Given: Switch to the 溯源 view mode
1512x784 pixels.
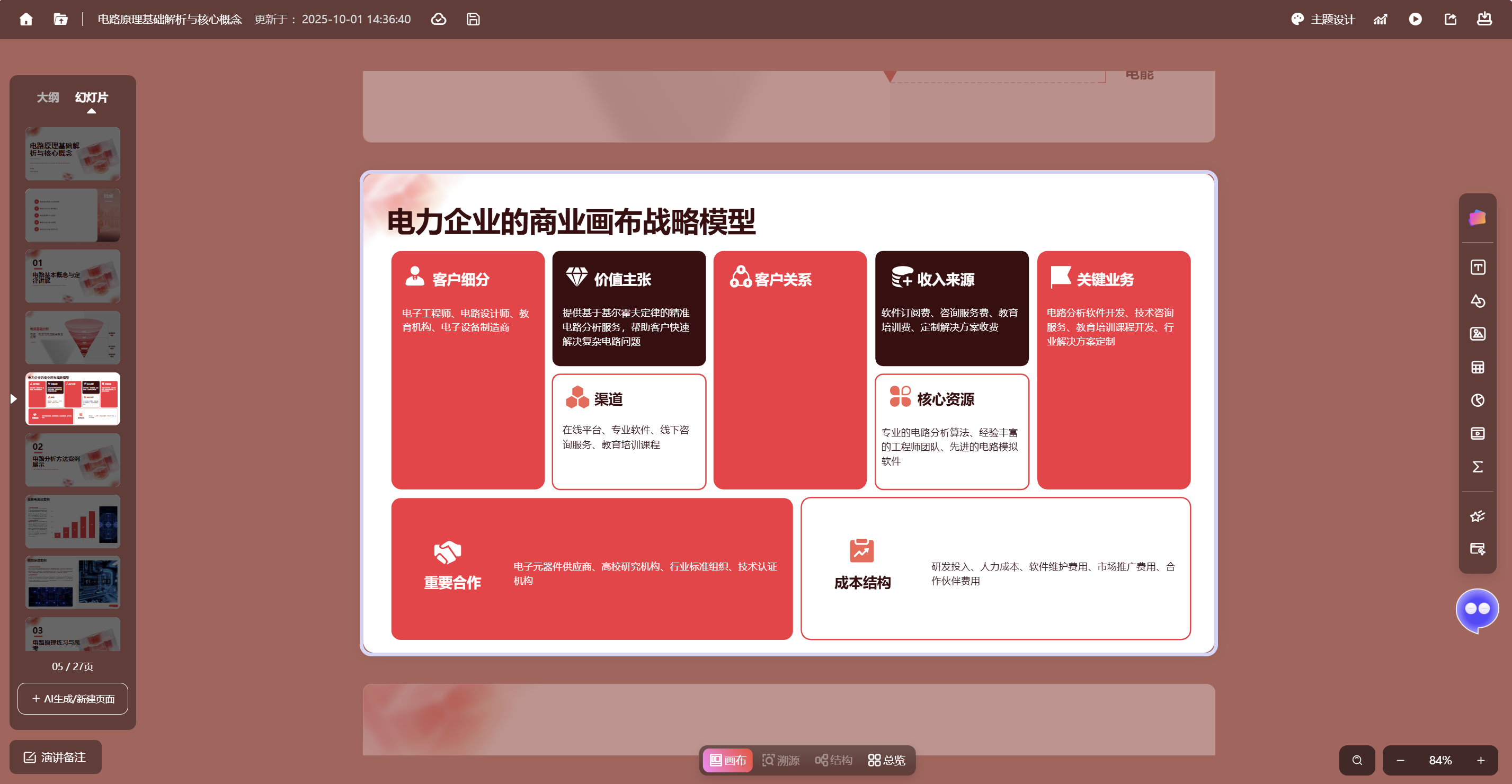Looking at the screenshot, I should [x=781, y=761].
